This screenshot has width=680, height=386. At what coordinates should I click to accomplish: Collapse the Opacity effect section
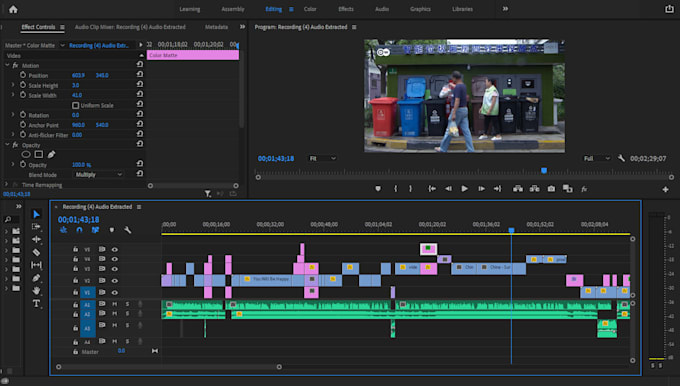7,145
